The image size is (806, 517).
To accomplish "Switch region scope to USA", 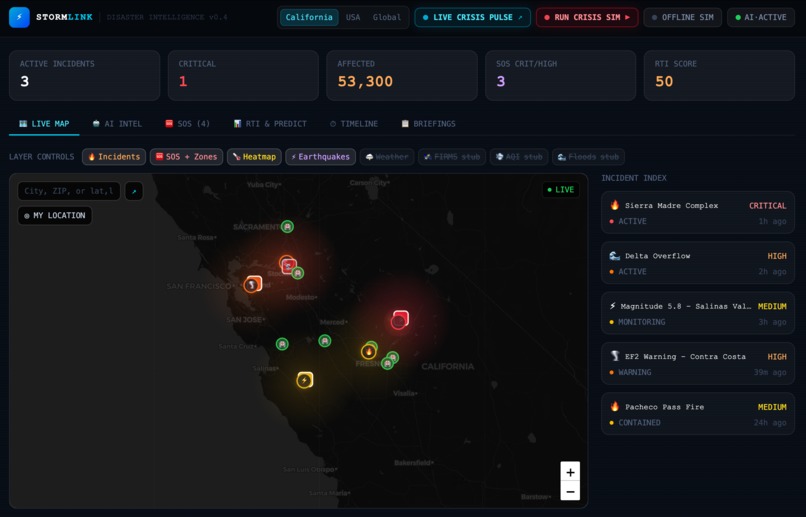I will 353,17.
